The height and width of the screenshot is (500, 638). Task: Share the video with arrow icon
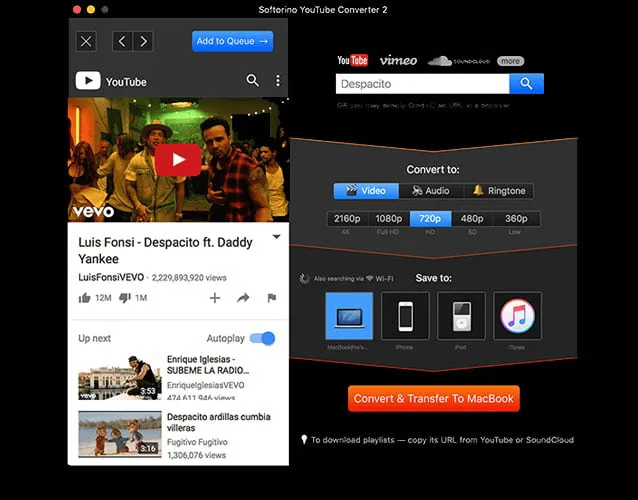click(x=243, y=298)
